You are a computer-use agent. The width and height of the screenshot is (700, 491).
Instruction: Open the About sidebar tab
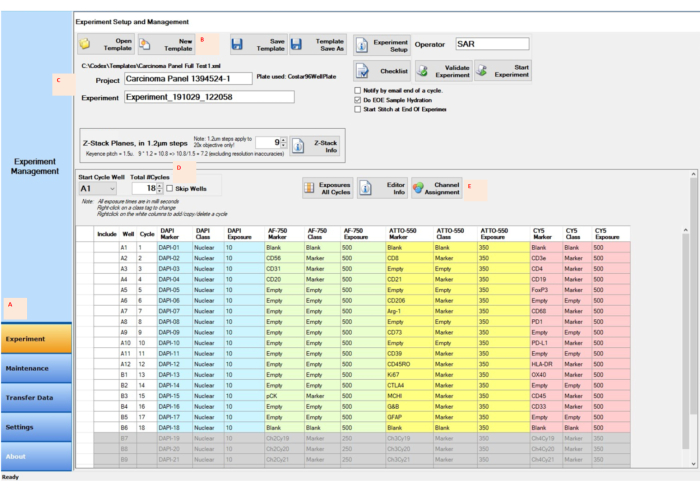click(36, 457)
